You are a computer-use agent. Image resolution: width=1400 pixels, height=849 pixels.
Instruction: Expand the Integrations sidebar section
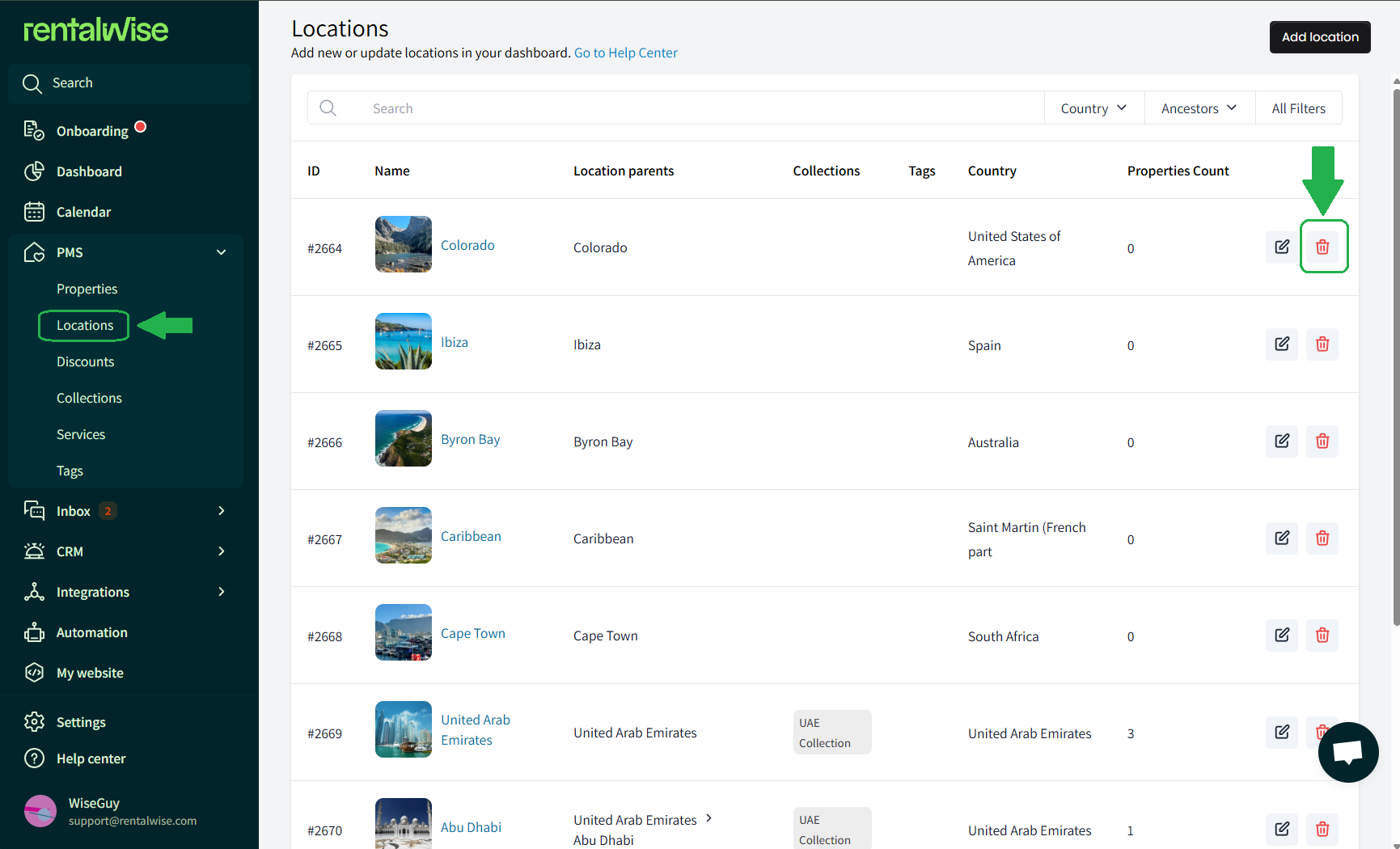click(221, 592)
